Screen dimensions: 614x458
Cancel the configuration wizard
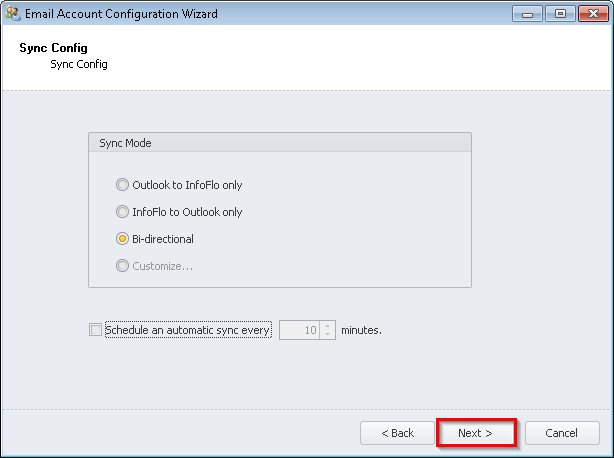[x=560, y=433]
